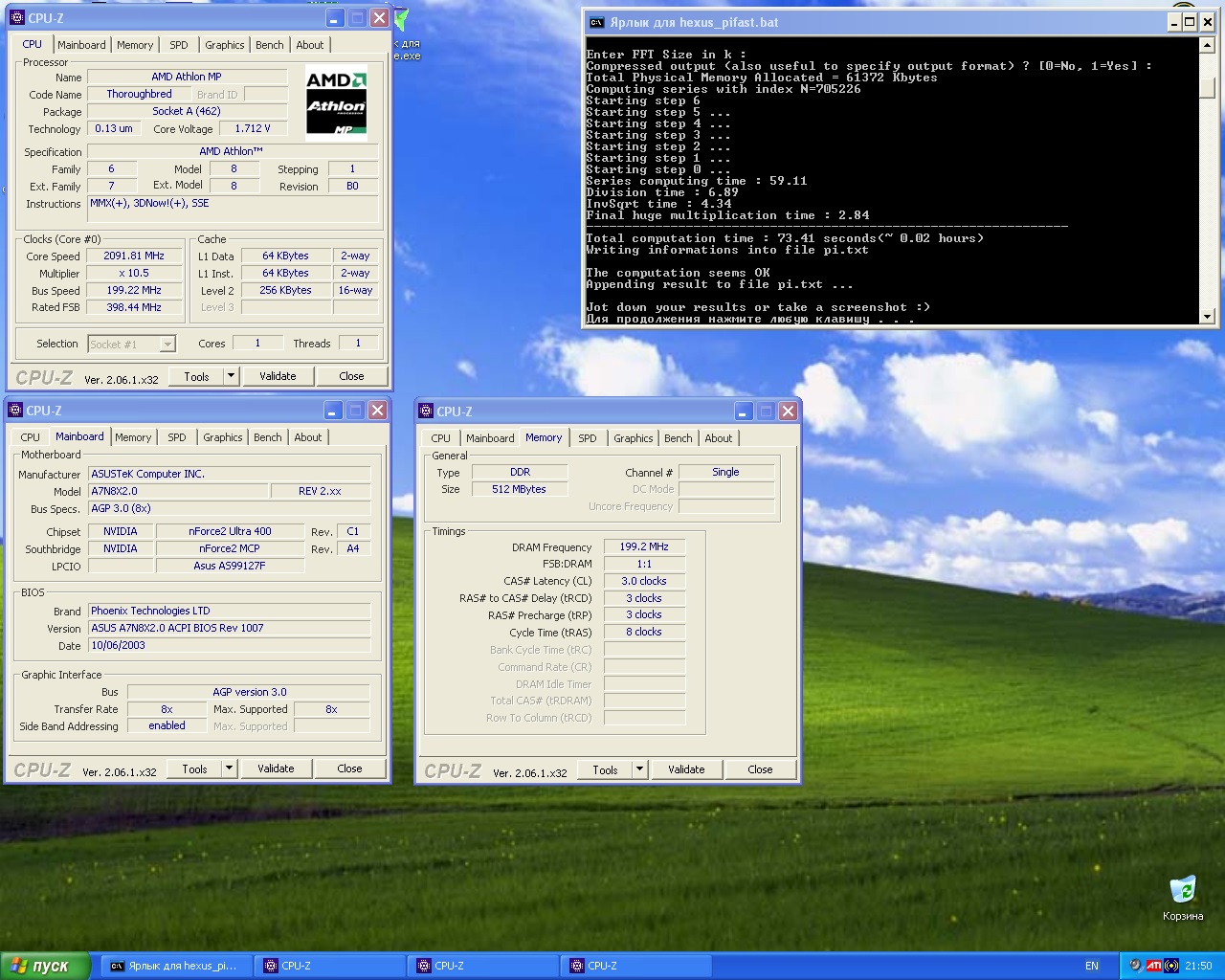The width and height of the screenshot is (1225, 980).
Task: Switch to the CPU tab in the Mainboard window
Action: point(31,437)
